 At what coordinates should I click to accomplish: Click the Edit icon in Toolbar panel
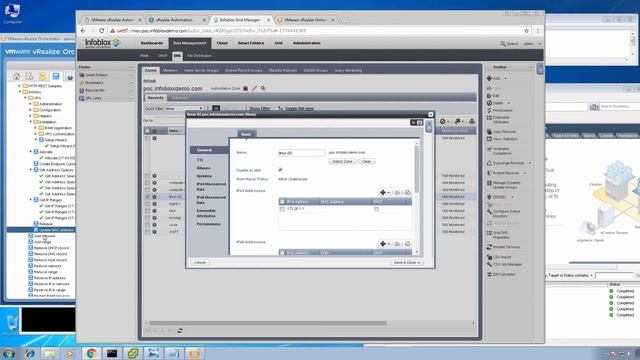click(x=489, y=96)
